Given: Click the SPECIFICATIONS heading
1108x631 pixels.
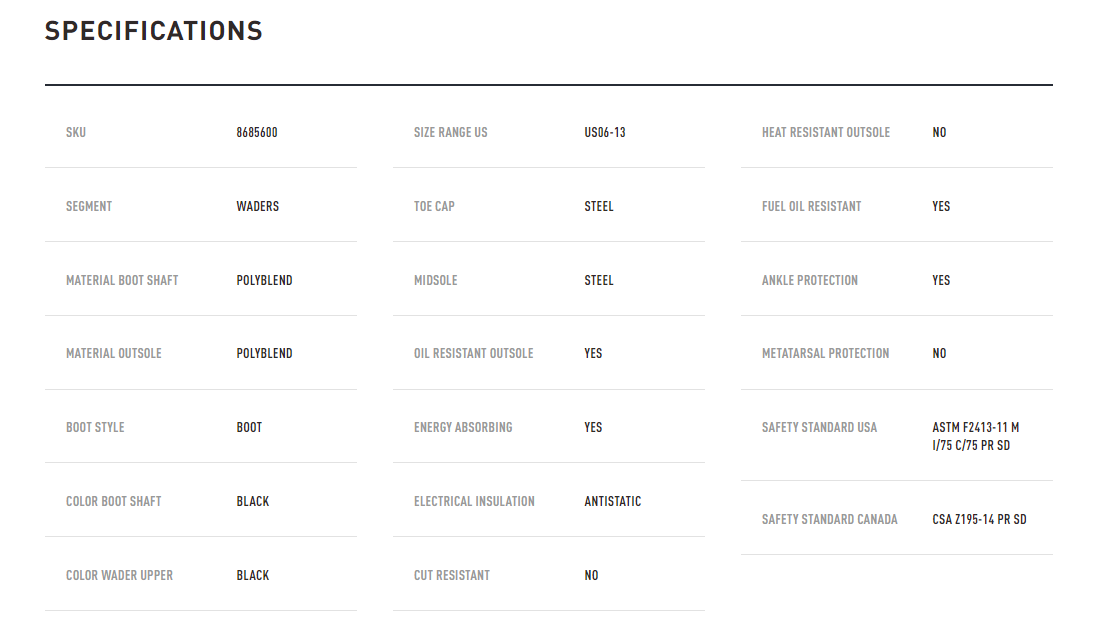Looking at the screenshot, I should point(154,31).
